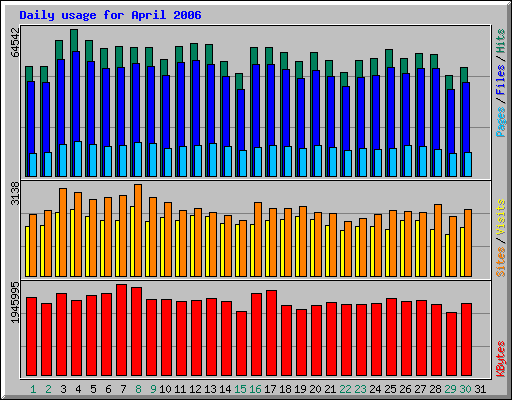The image size is (512, 400).
Task: Select day 22 on the x-axis
Action: (345, 389)
